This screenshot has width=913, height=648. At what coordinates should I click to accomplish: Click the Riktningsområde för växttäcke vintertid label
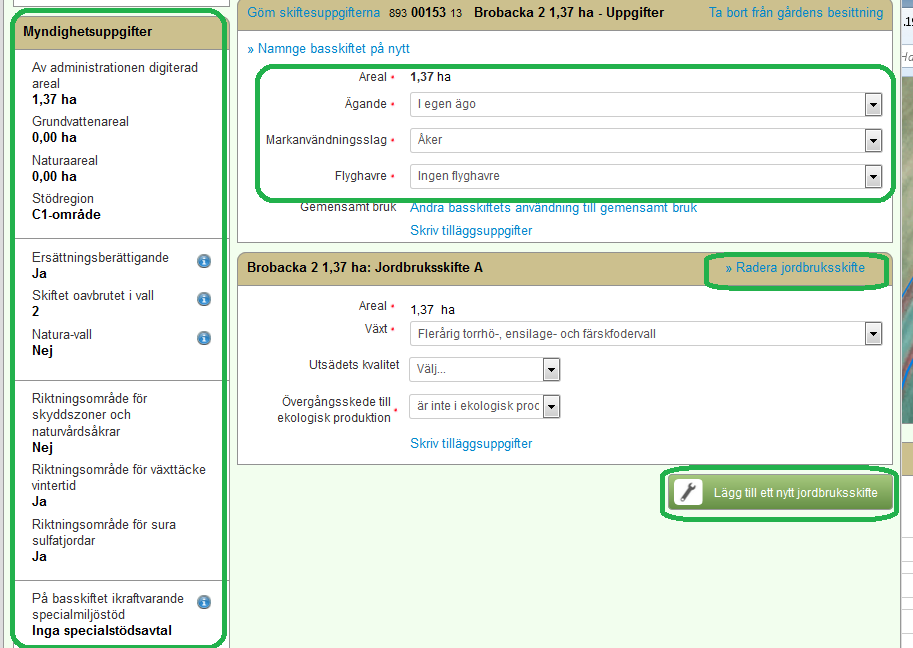119,477
